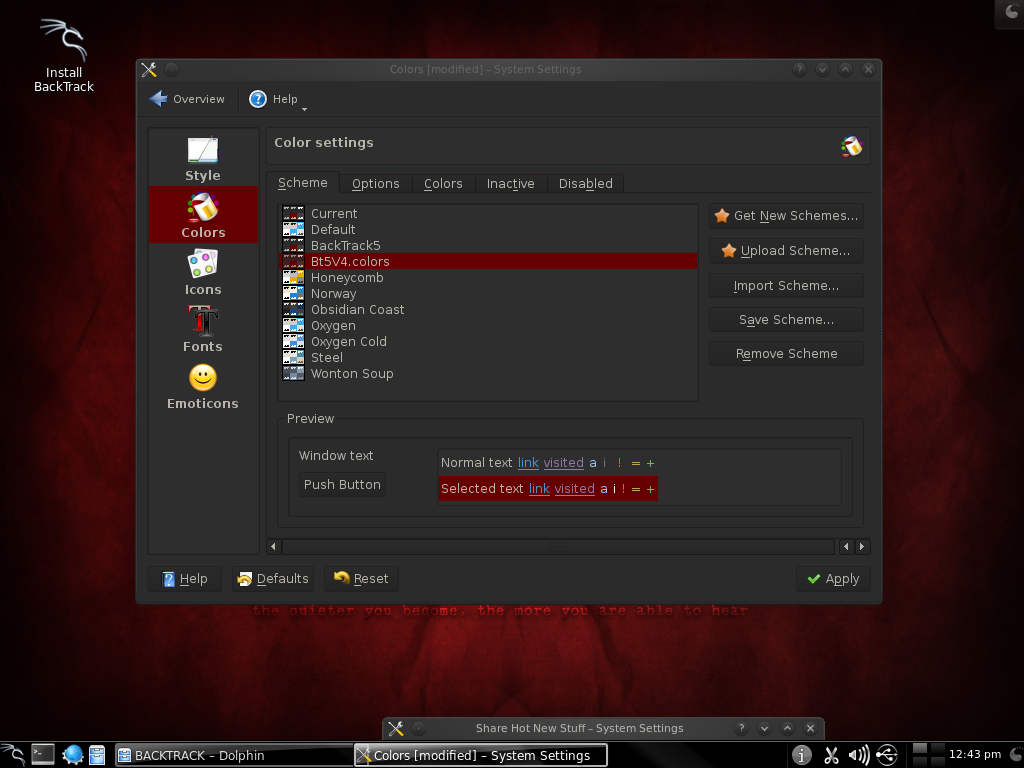1024x768 pixels.
Task: Select the Oxygen color scheme
Action: (x=488, y=325)
